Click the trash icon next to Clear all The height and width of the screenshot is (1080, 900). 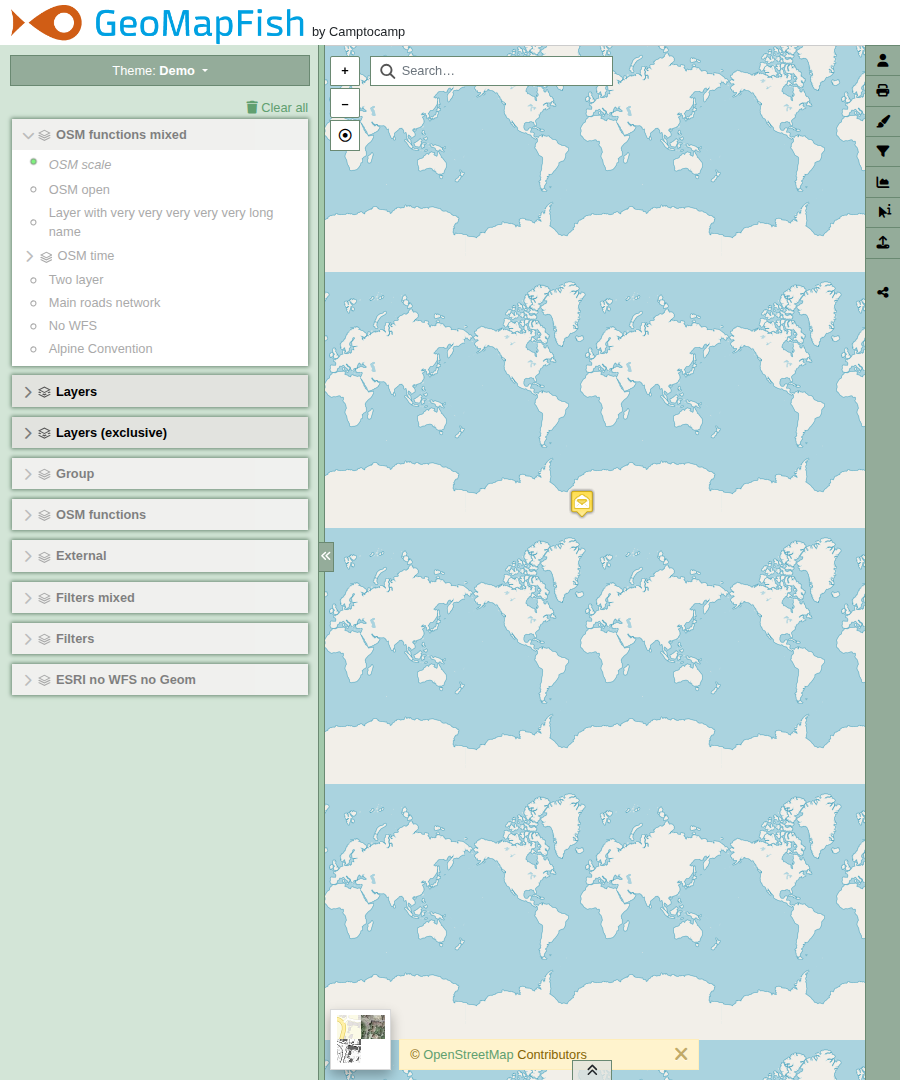[252, 107]
